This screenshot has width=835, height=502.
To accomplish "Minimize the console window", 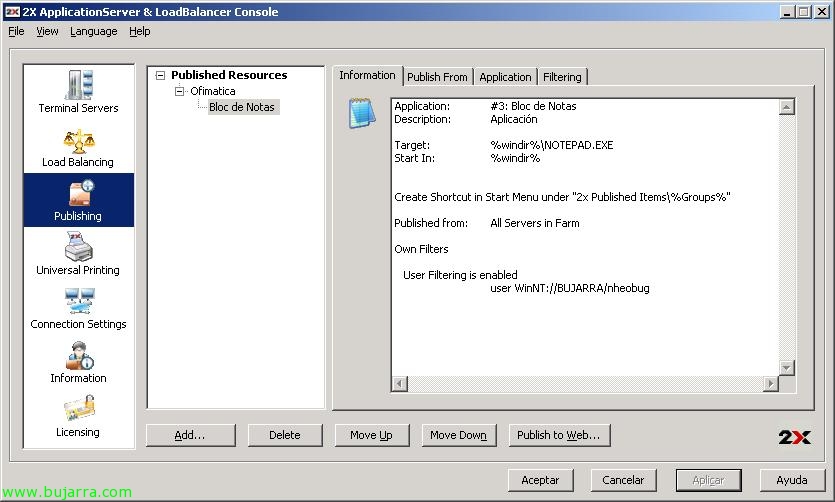I will 787,12.
